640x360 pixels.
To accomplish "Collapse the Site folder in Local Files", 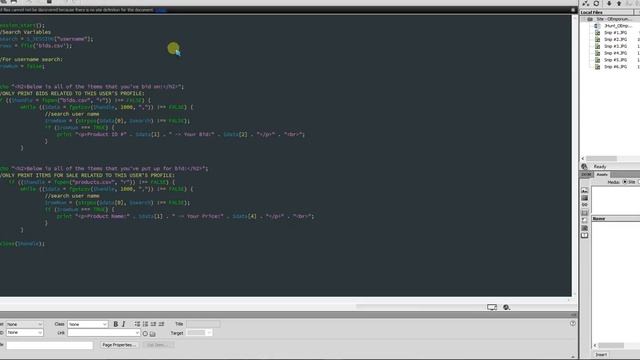I will 584,19.
